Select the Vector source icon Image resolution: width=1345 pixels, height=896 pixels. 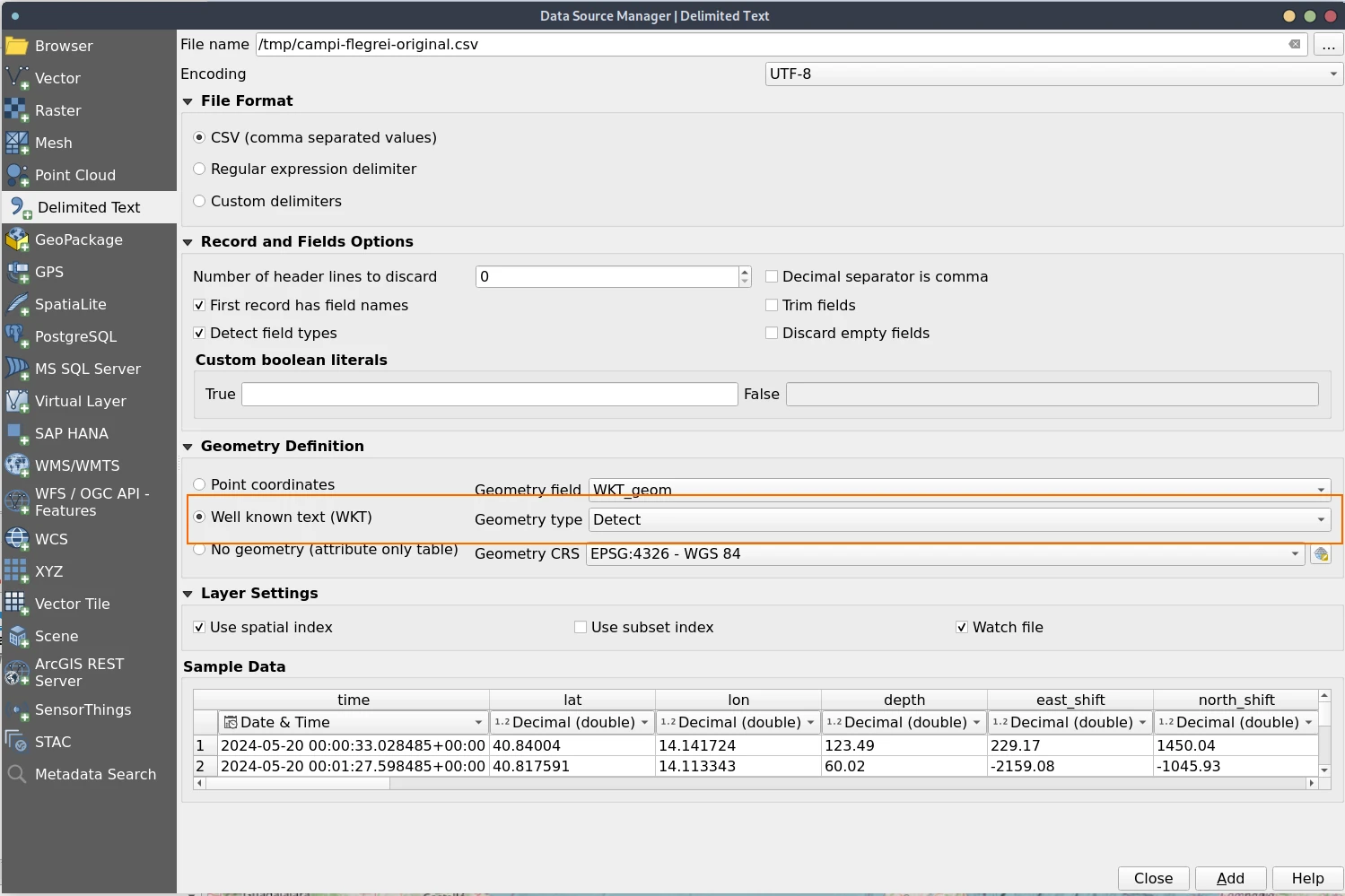click(17, 78)
